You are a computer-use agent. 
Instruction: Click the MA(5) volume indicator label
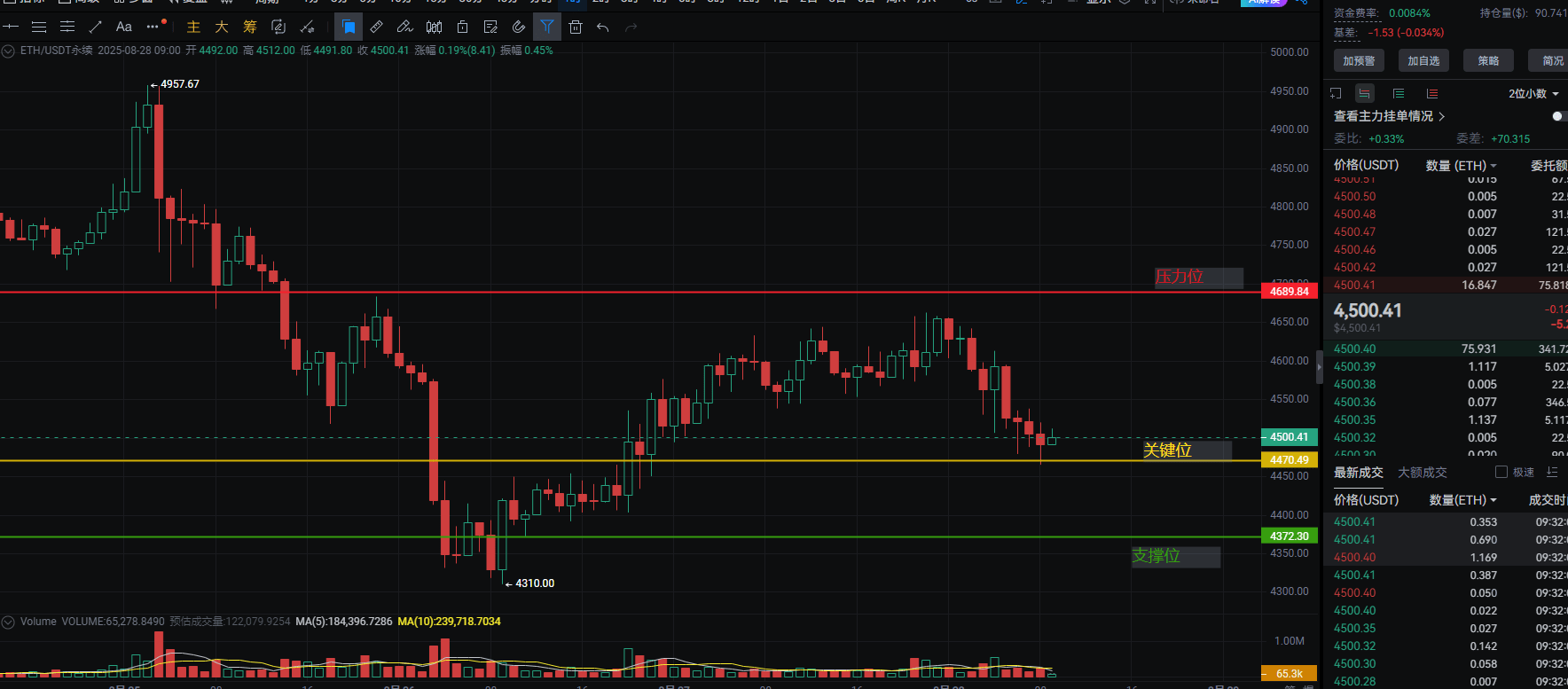coord(344,622)
